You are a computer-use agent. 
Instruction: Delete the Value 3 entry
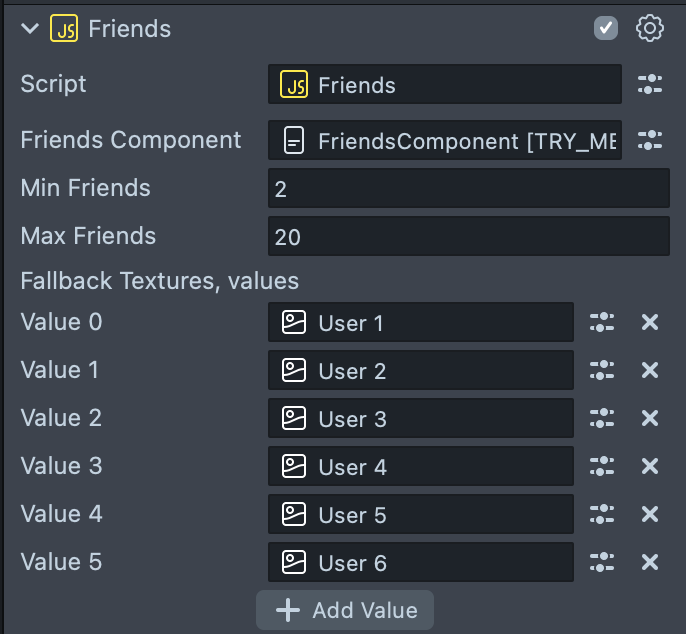650,466
